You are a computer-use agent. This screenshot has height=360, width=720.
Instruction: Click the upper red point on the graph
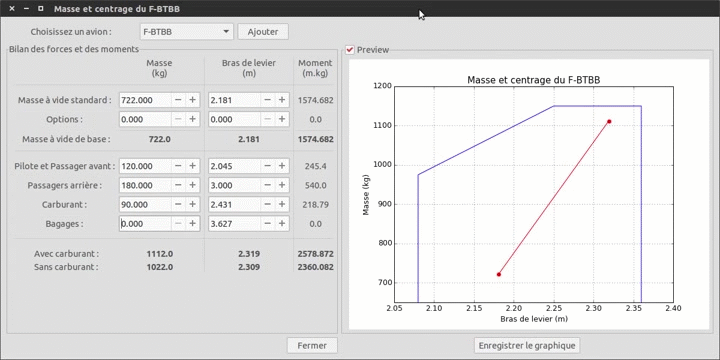coord(609,122)
